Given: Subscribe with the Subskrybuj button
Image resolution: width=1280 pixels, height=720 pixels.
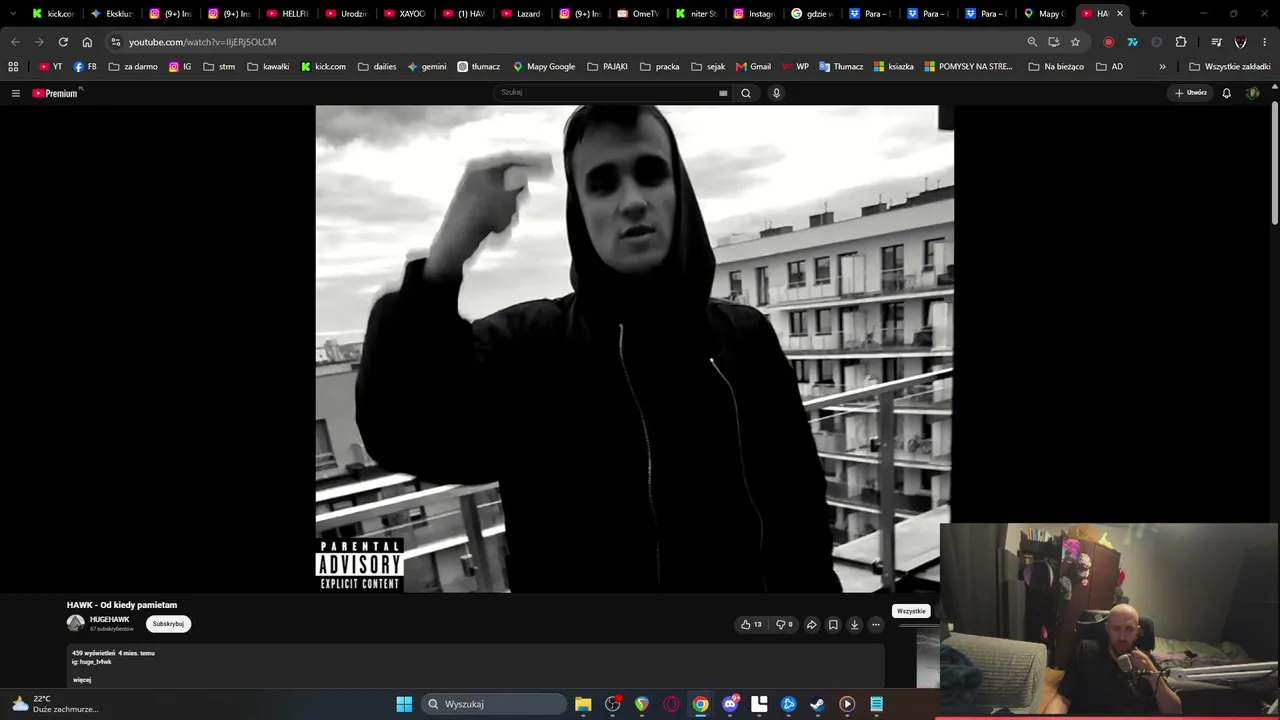Looking at the screenshot, I should coord(168,624).
